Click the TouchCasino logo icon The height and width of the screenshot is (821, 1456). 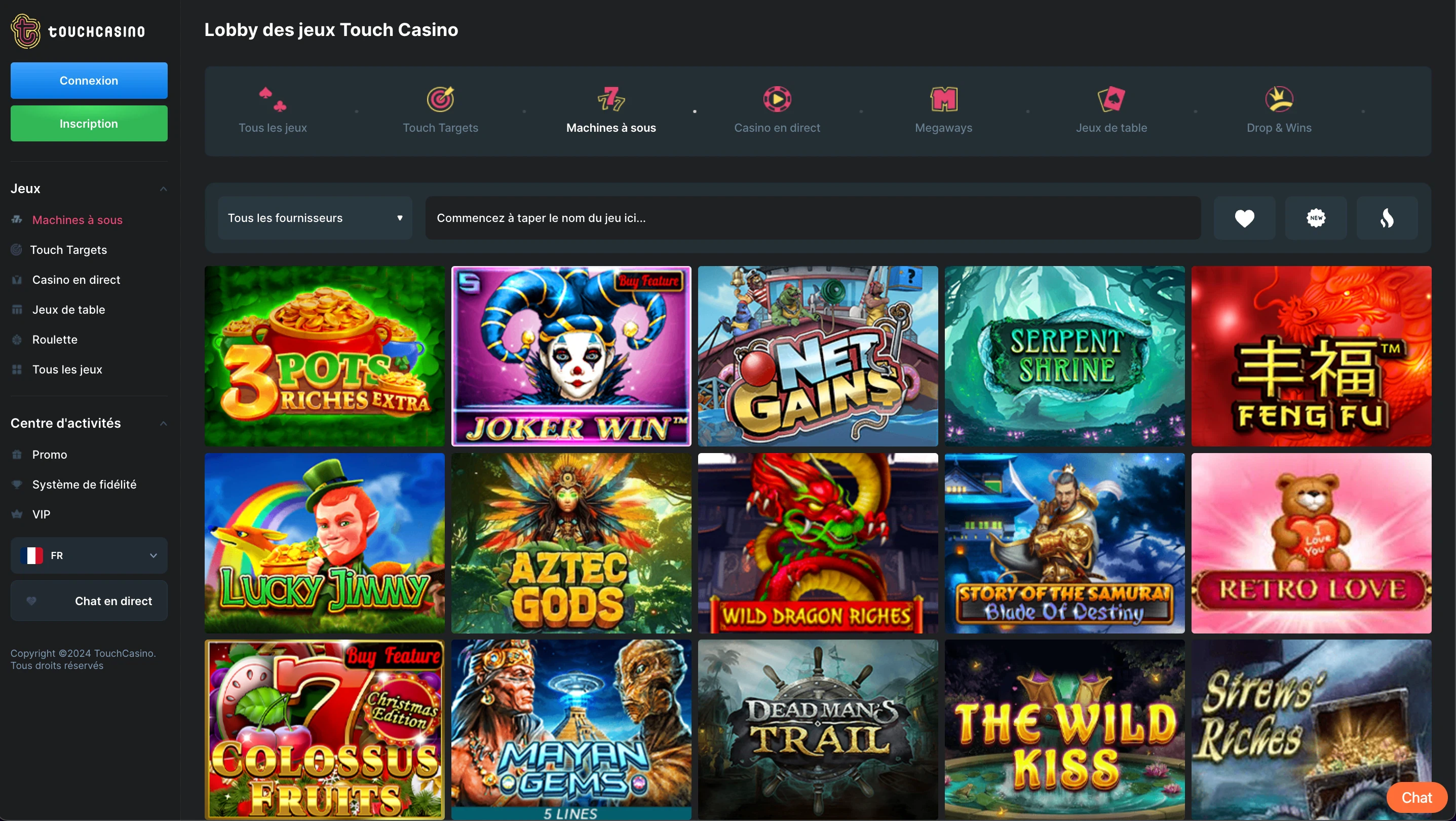[x=25, y=31]
